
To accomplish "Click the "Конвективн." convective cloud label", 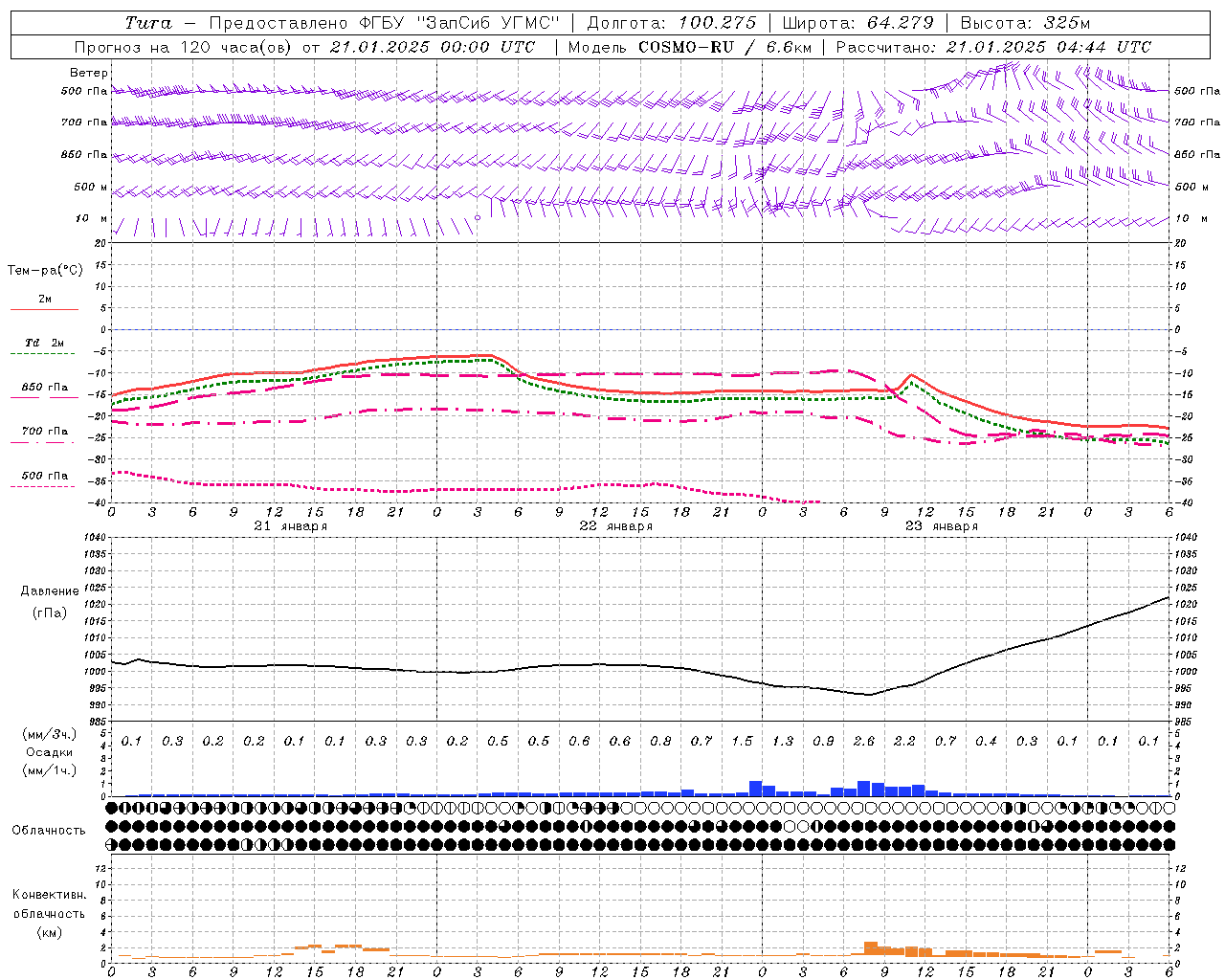I will (x=49, y=895).
